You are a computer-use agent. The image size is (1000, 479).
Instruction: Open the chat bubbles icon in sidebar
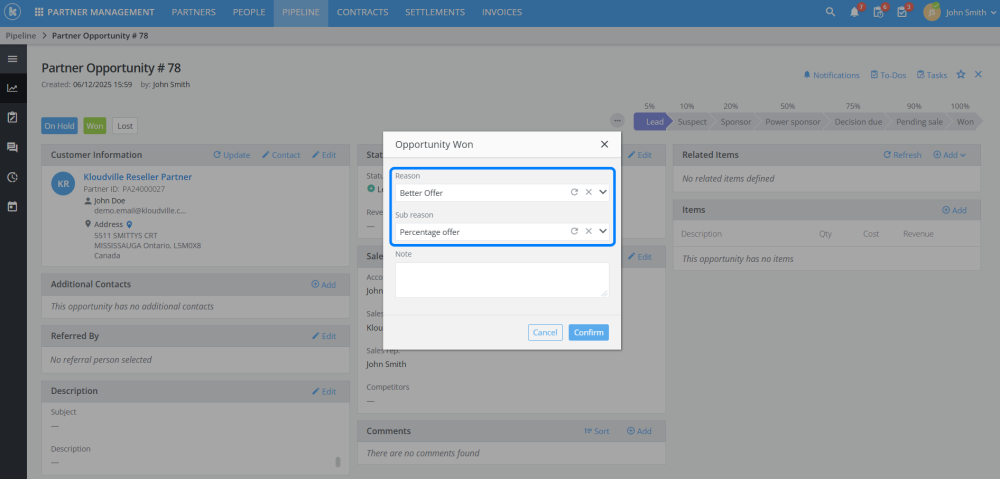pos(12,147)
